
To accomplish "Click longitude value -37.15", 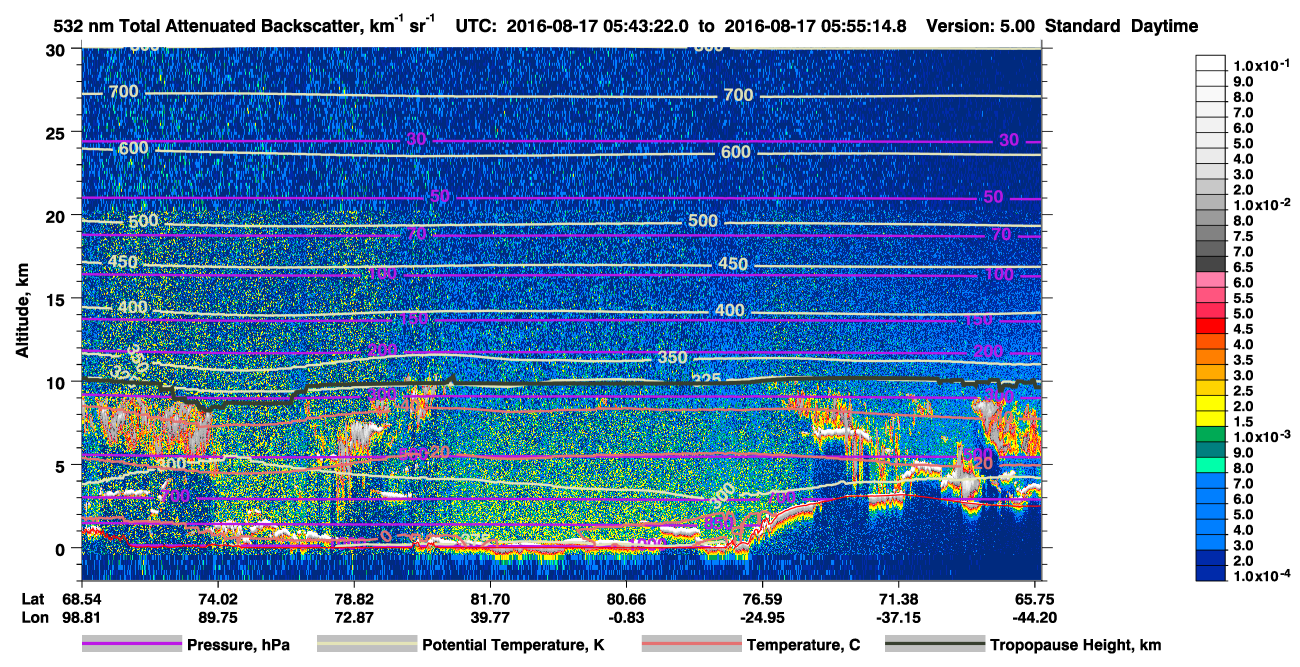I will 898,618.
